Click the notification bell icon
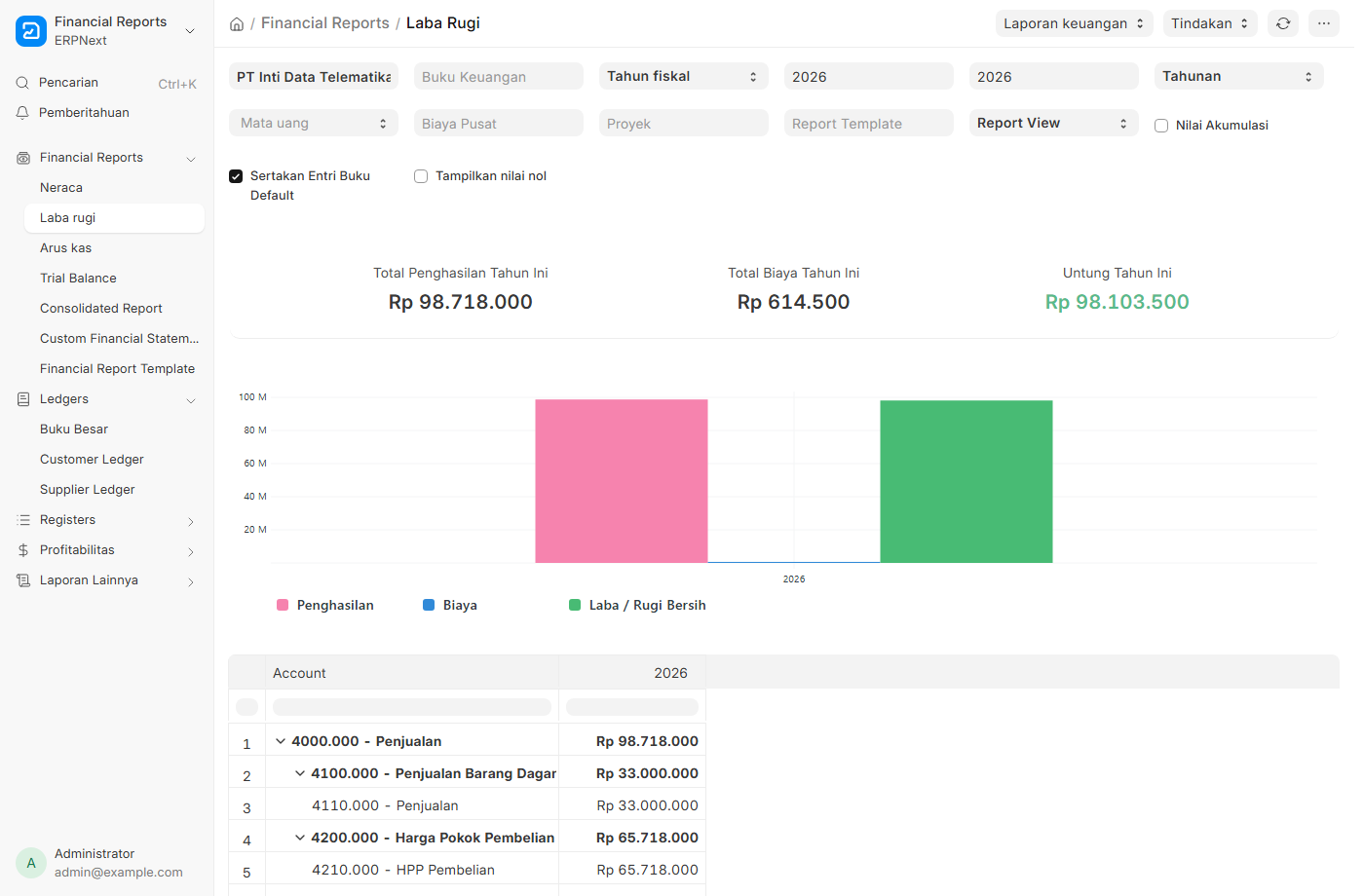Screen dimensions: 1364x896 [22, 113]
